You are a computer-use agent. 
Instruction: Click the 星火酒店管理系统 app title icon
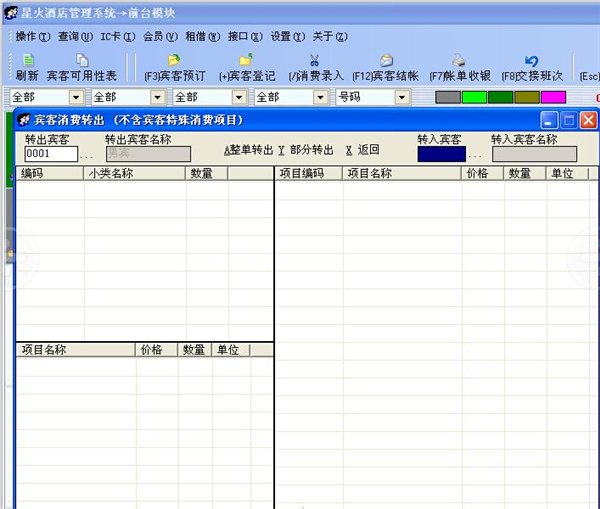[x=11, y=13]
